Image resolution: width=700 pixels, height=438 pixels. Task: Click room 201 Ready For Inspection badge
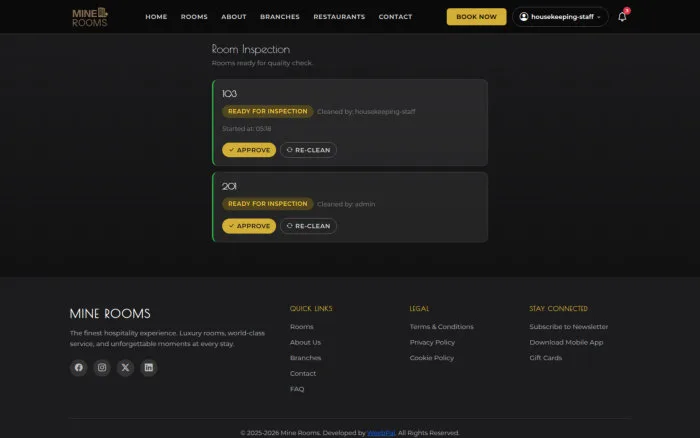[x=268, y=204]
